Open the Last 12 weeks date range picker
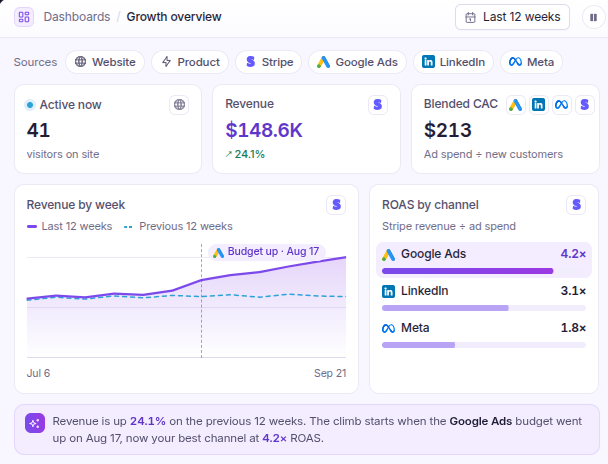The height and width of the screenshot is (464, 608). (x=512, y=17)
